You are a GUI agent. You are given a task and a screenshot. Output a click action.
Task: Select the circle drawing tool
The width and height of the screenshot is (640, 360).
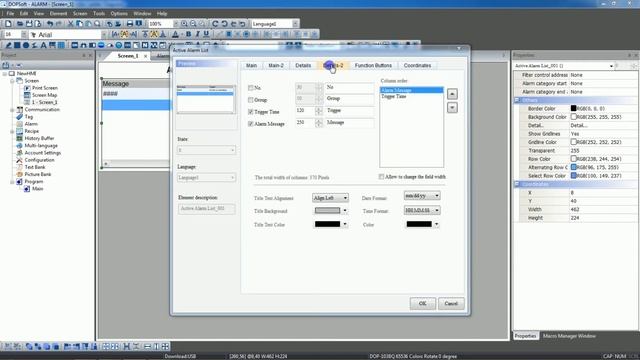tap(26, 45)
